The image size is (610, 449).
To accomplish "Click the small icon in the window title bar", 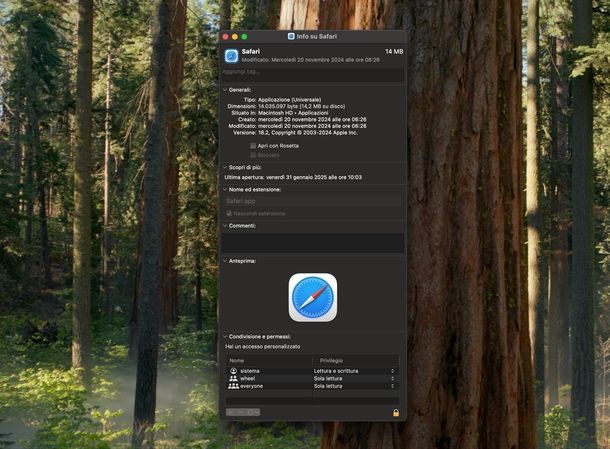I will (291, 36).
